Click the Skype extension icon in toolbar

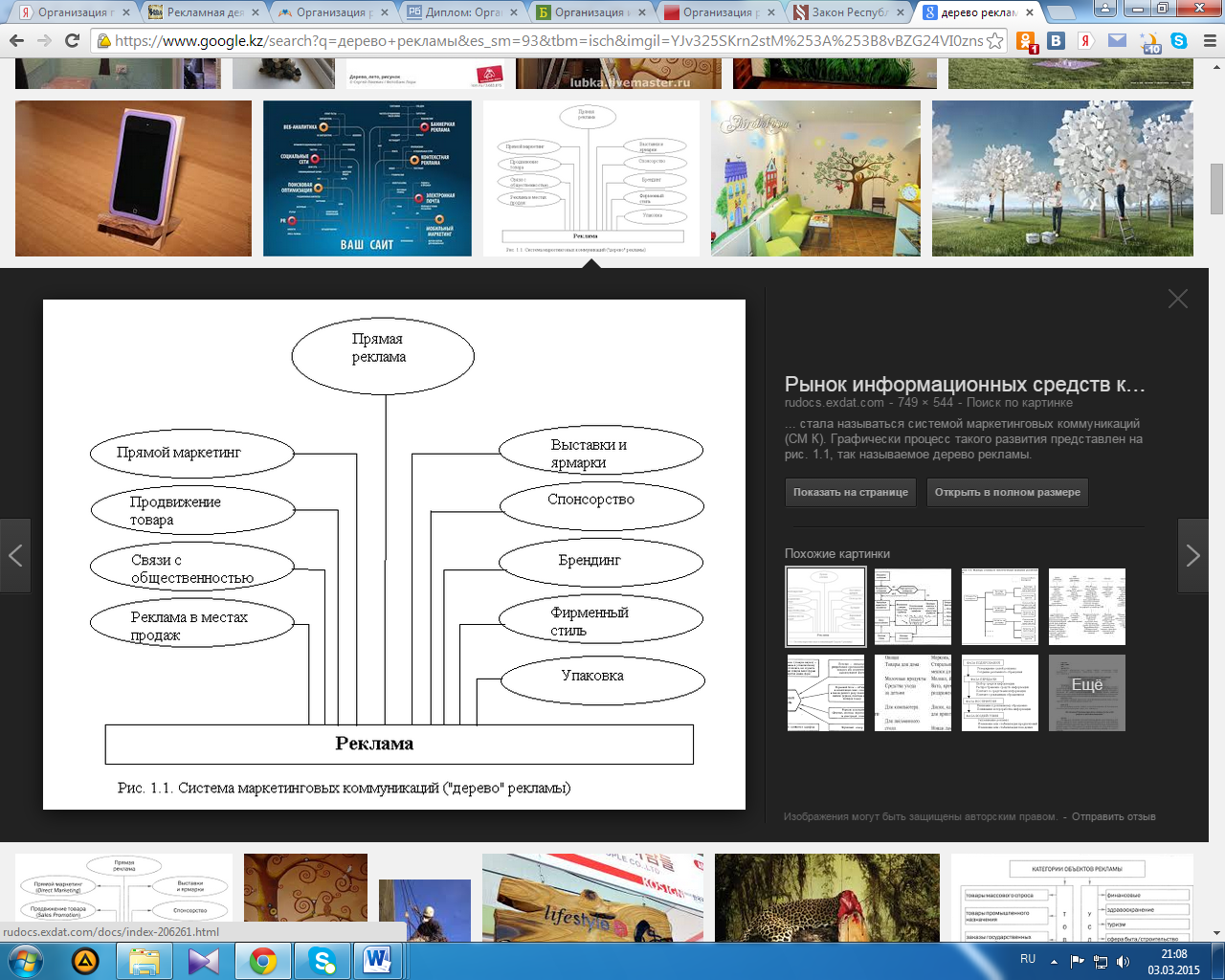point(1179,41)
